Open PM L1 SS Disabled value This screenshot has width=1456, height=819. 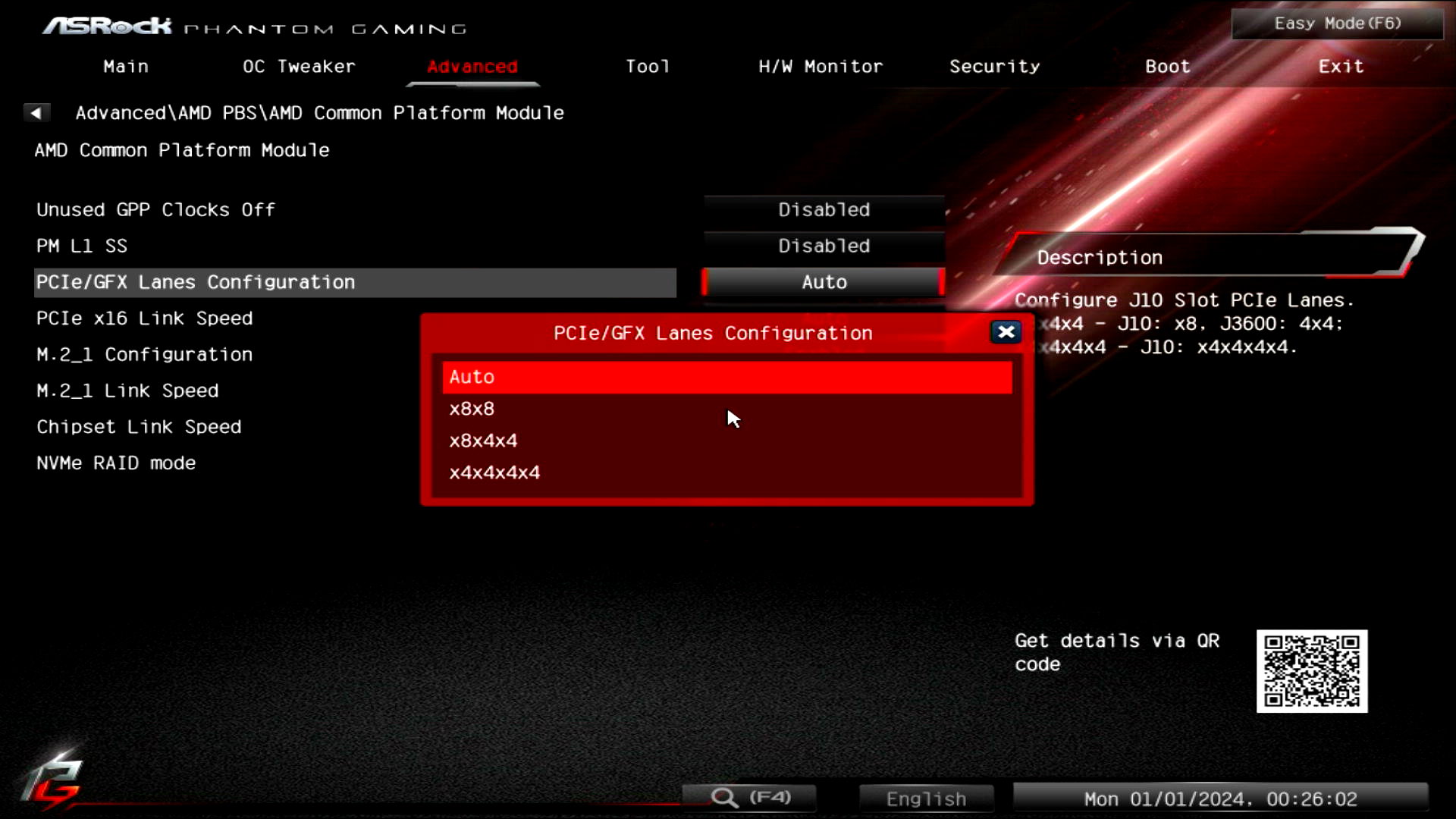point(824,246)
